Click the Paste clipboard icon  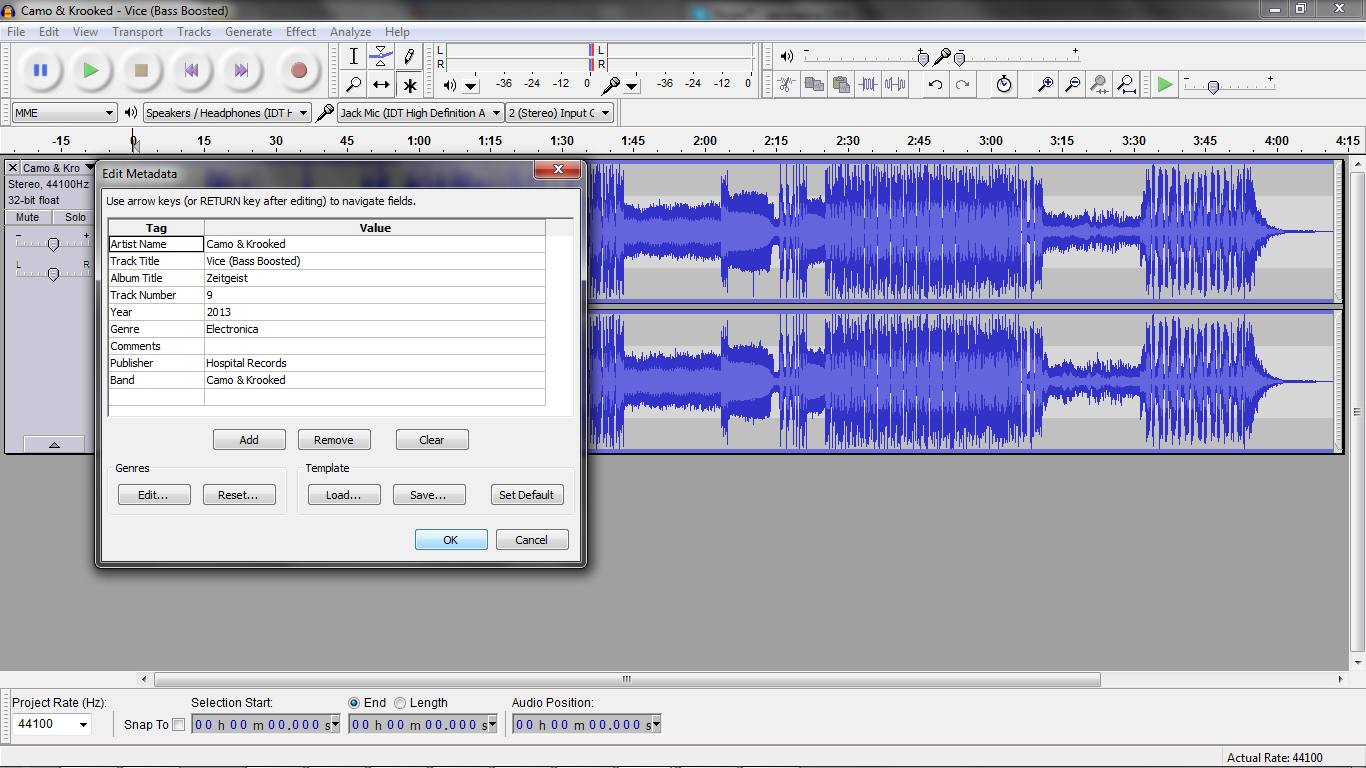point(841,85)
